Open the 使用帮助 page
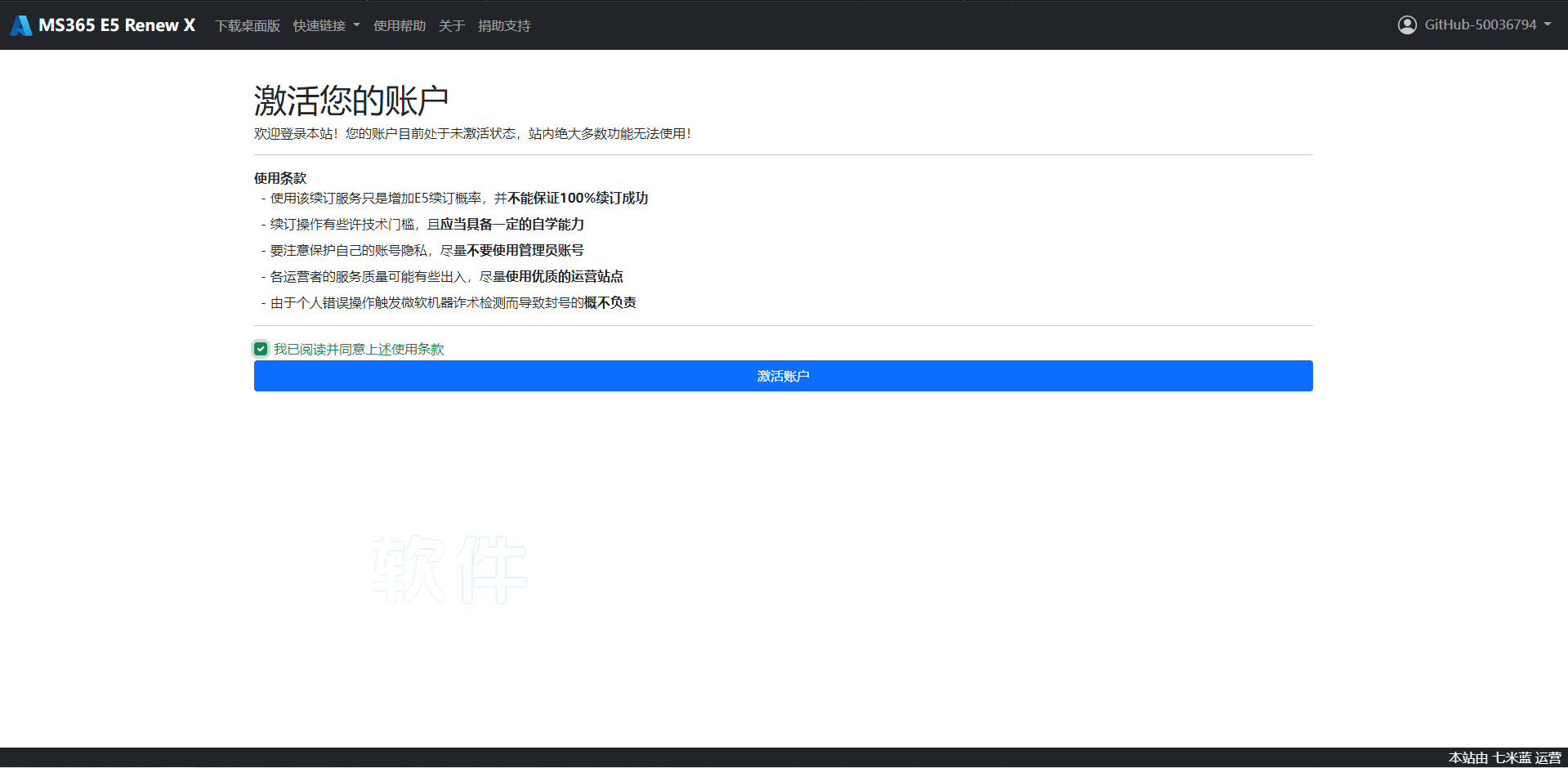The height and width of the screenshot is (768, 1568). pos(399,26)
